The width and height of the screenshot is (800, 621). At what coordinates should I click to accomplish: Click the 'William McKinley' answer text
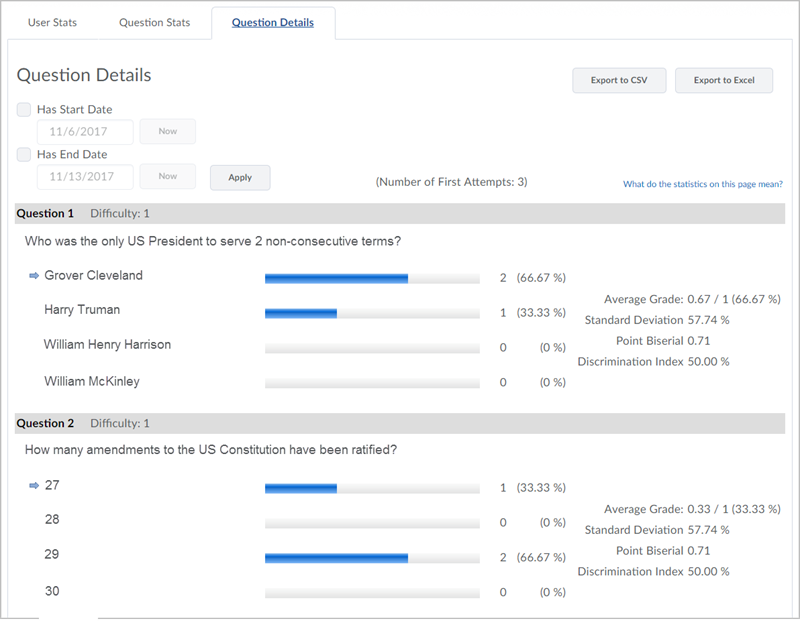[92, 381]
